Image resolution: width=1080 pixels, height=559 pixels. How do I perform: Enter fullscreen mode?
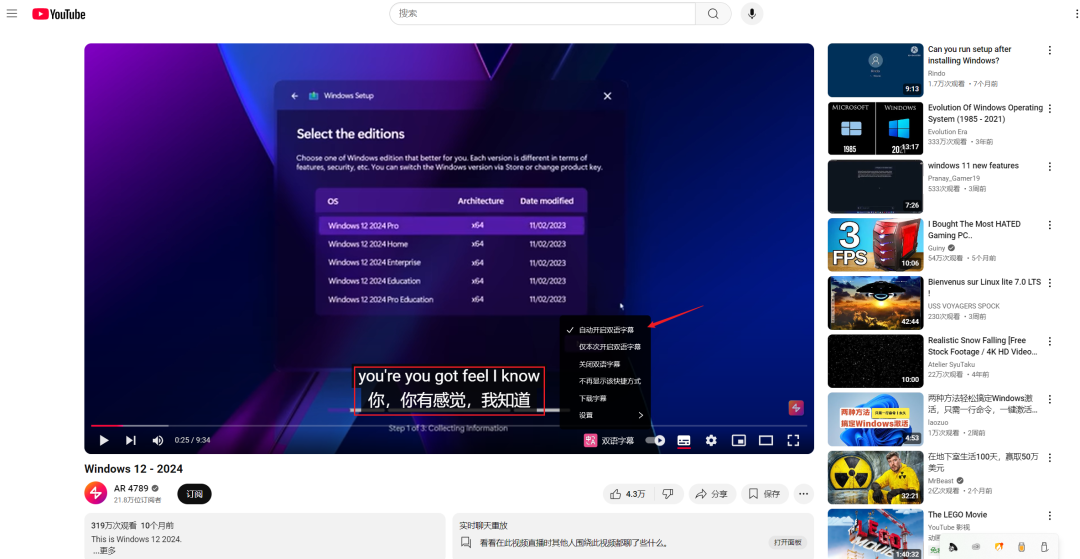[793, 440]
